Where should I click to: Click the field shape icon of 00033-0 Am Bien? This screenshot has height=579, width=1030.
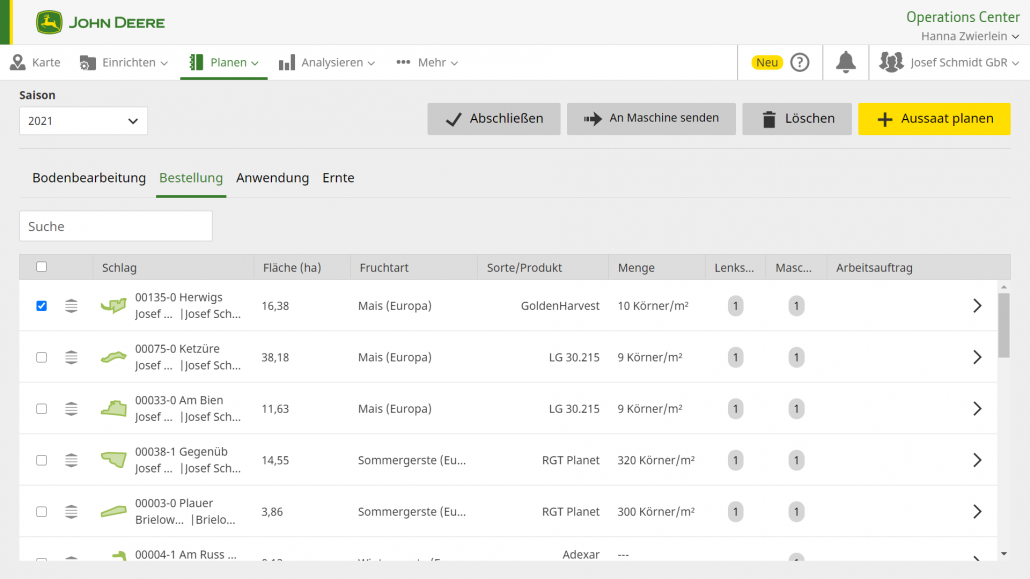pyautogui.click(x=114, y=409)
